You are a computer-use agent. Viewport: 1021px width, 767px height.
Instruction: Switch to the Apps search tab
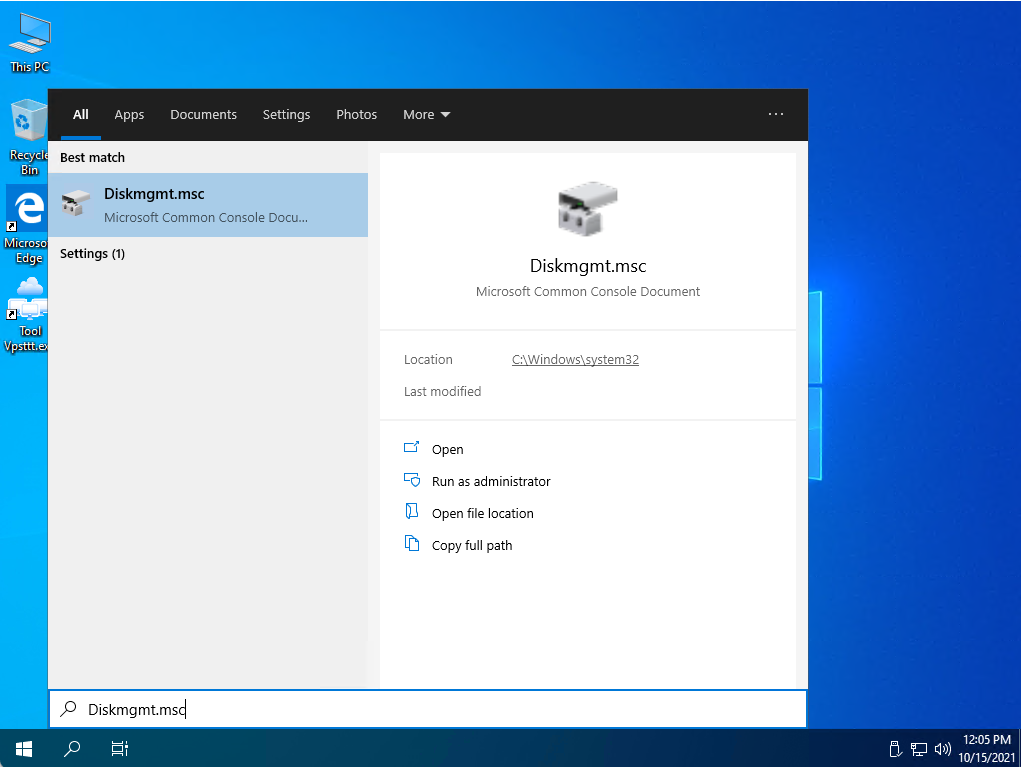click(x=129, y=114)
